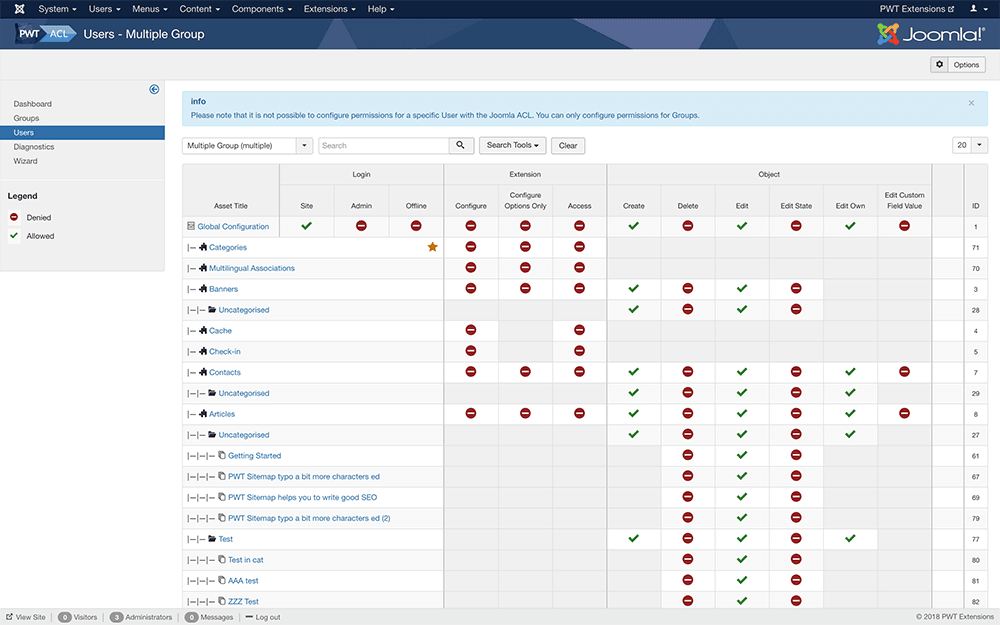This screenshot has width=1000, height=625.
Task: Click the PWT ACL logo badge
Action: pos(47,34)
